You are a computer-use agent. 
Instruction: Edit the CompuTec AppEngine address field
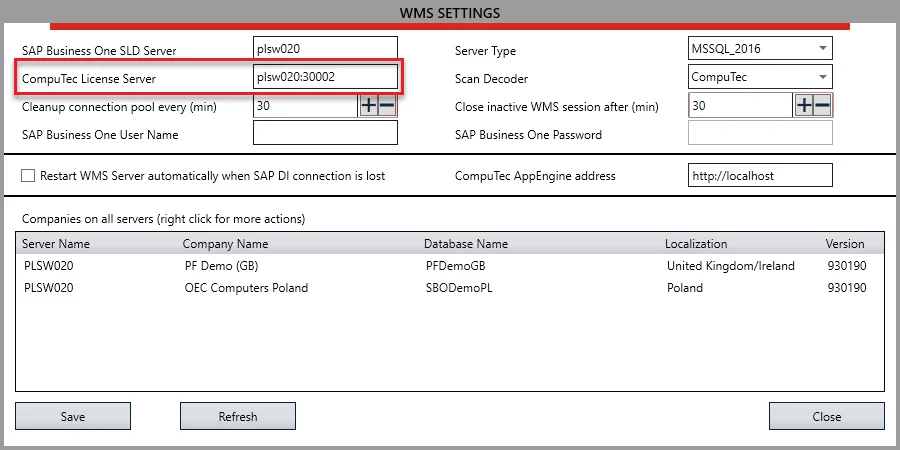pyautogui.click(x=760, y=176)
